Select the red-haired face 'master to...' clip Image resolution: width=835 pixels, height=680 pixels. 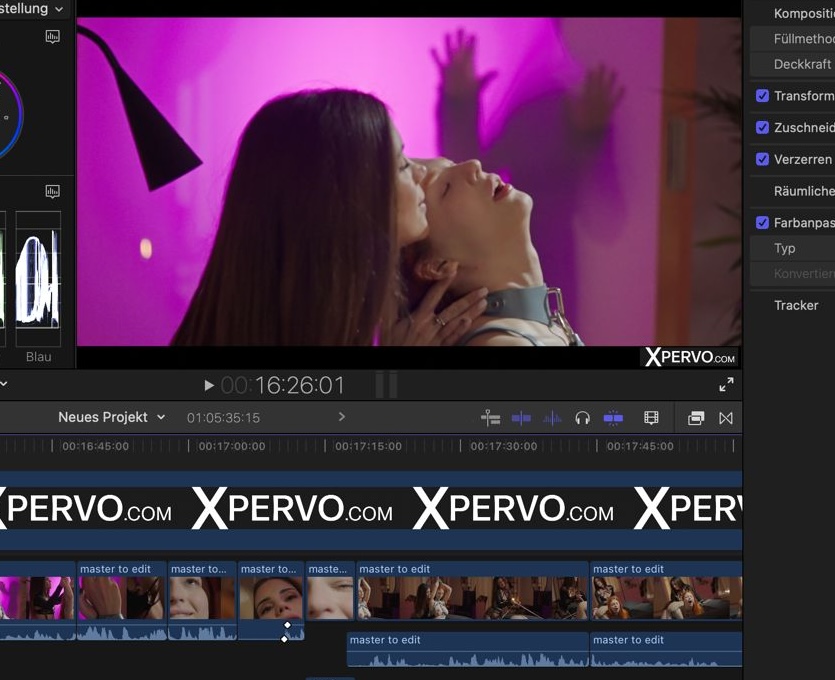pyautogui.click(x=202, y=599)
